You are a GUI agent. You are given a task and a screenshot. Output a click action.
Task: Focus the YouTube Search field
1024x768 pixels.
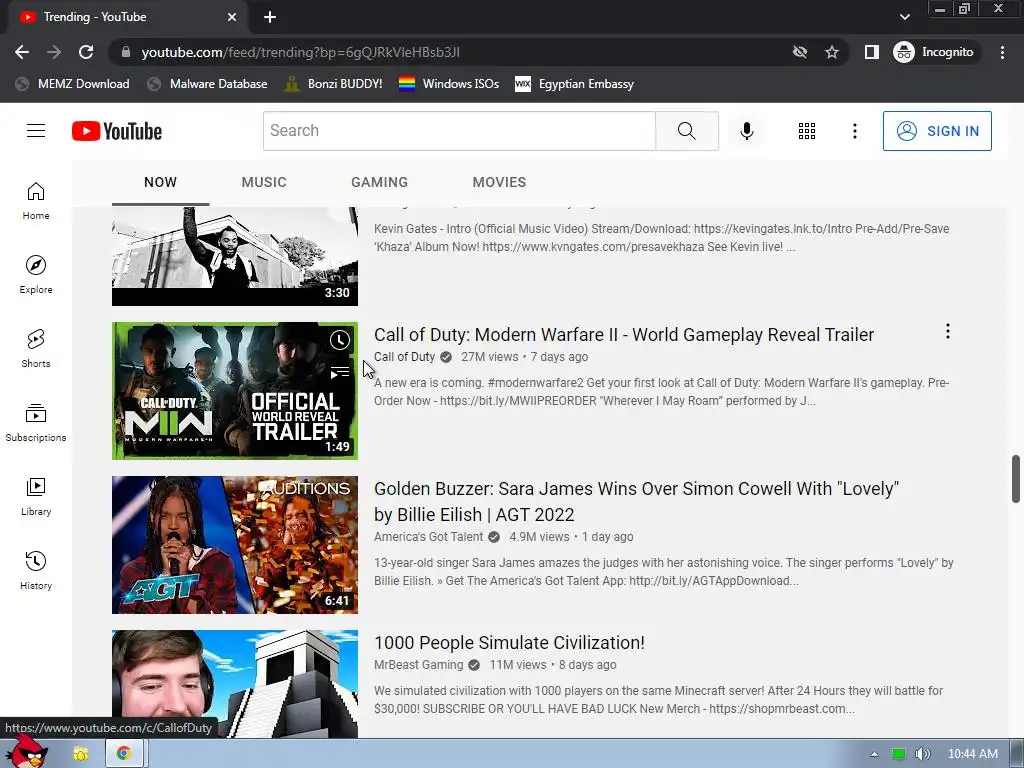click(x=459, y=131)
